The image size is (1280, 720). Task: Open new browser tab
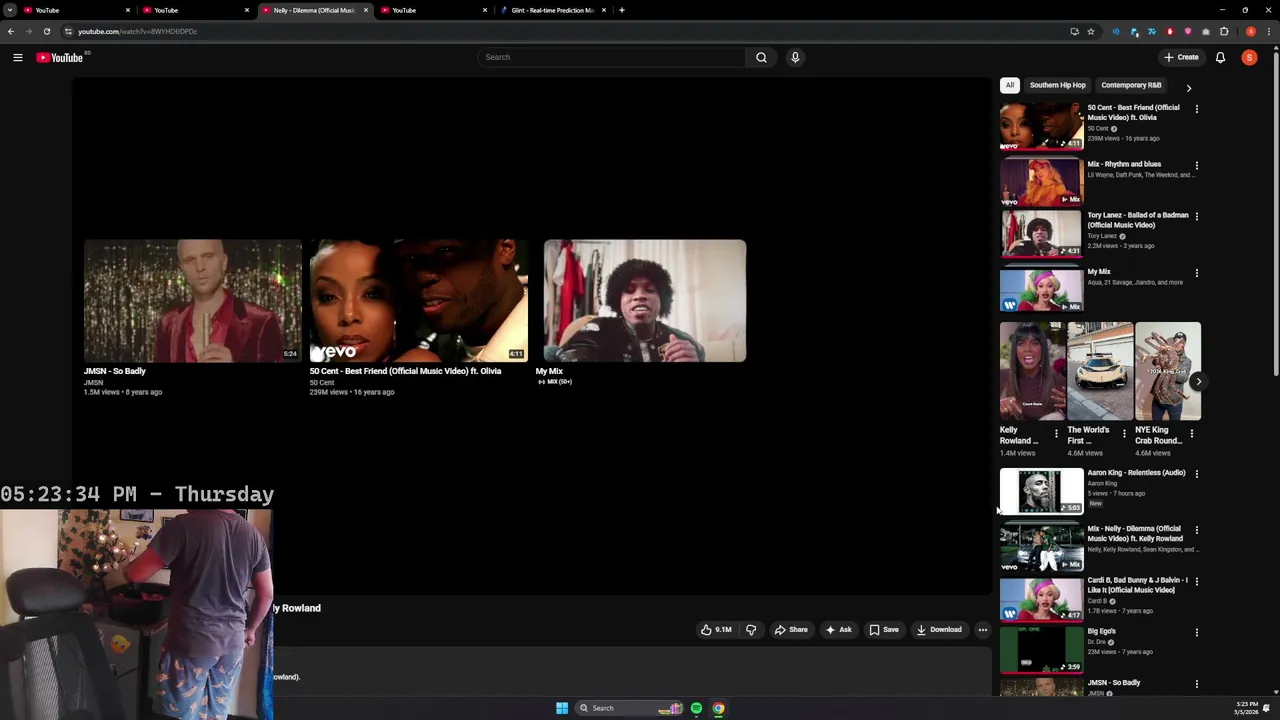(x=622, y=10)
